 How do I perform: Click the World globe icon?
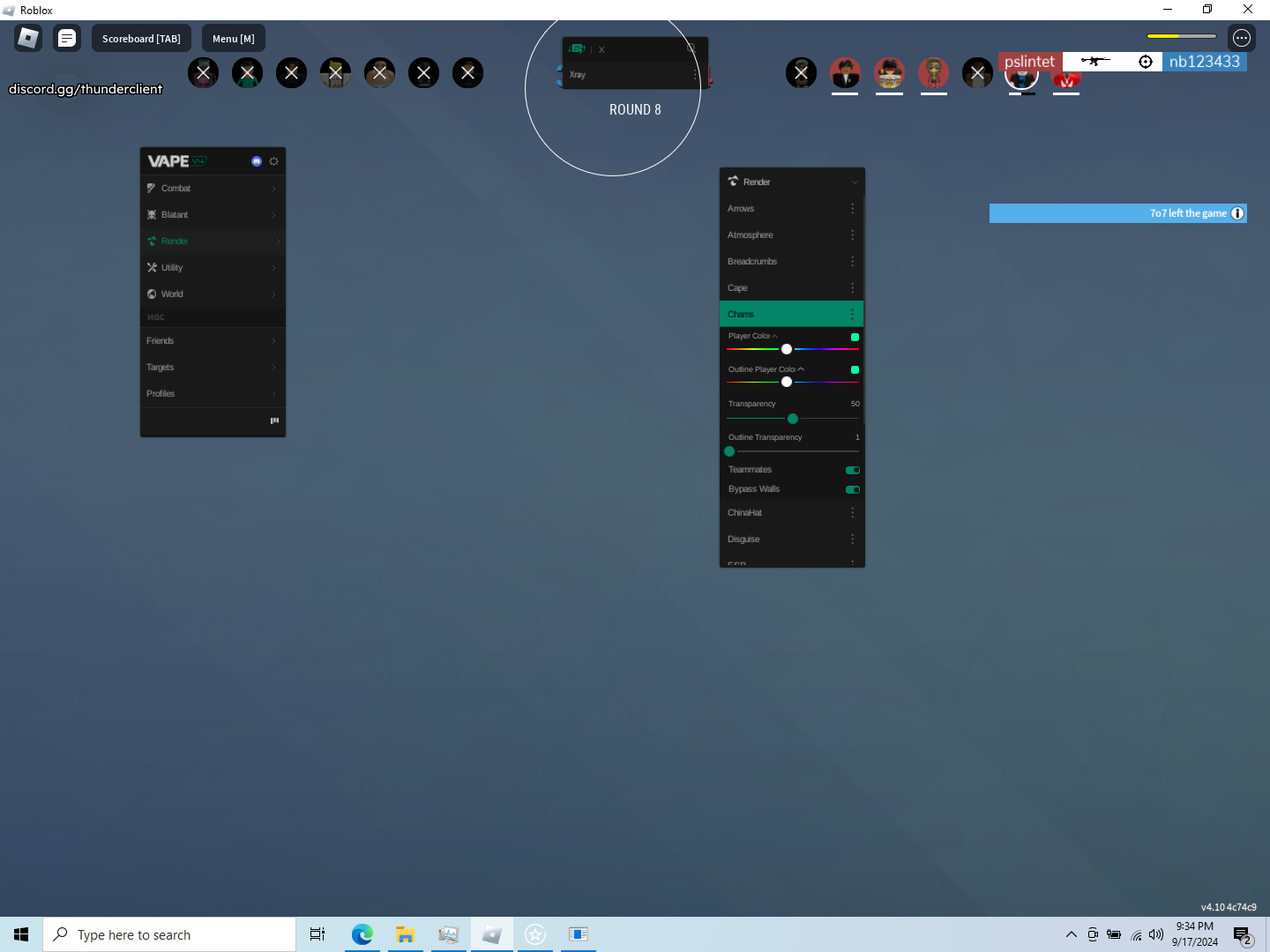point(152,294)
